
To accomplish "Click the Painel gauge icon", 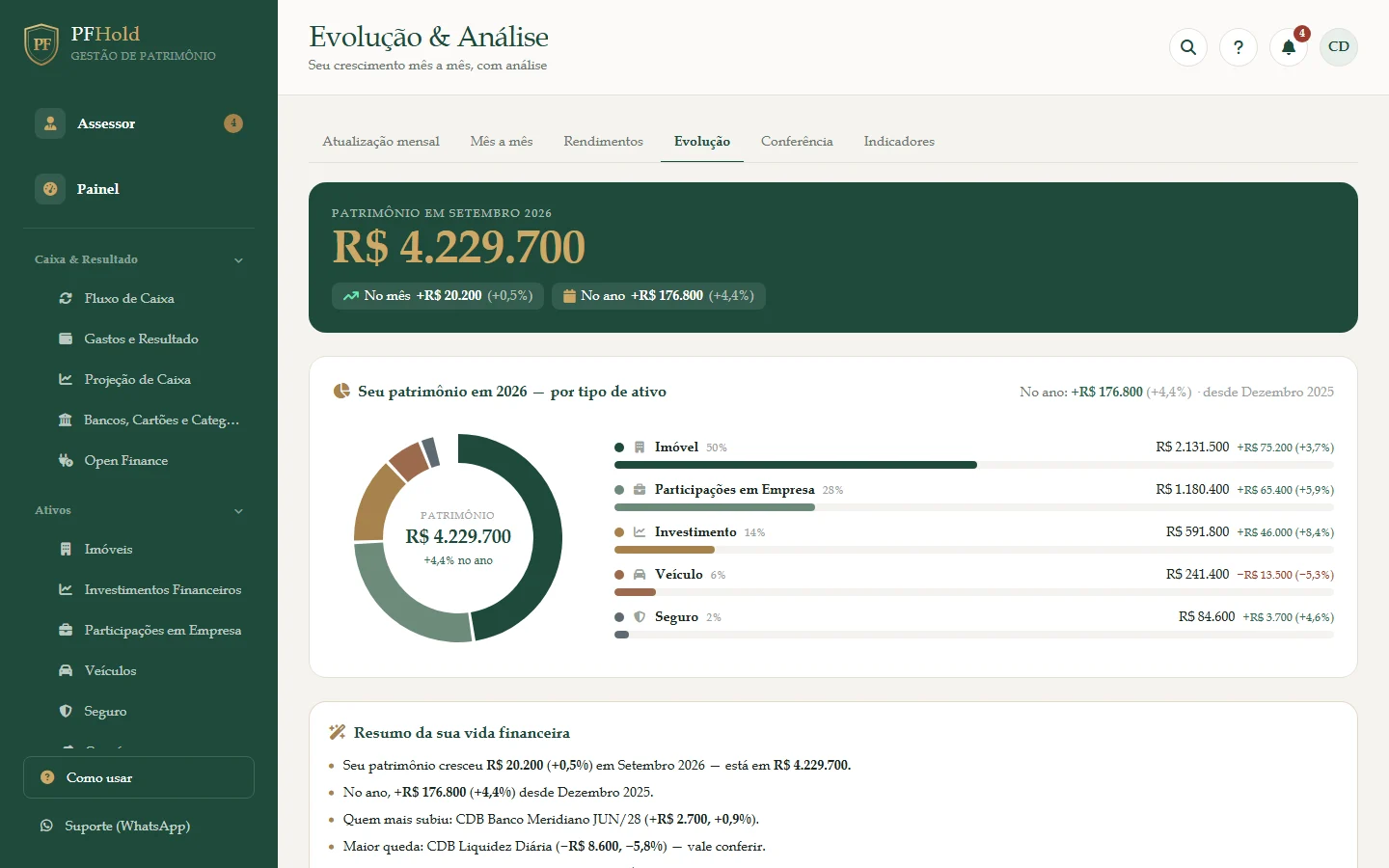I will click(x=50, y=189).
